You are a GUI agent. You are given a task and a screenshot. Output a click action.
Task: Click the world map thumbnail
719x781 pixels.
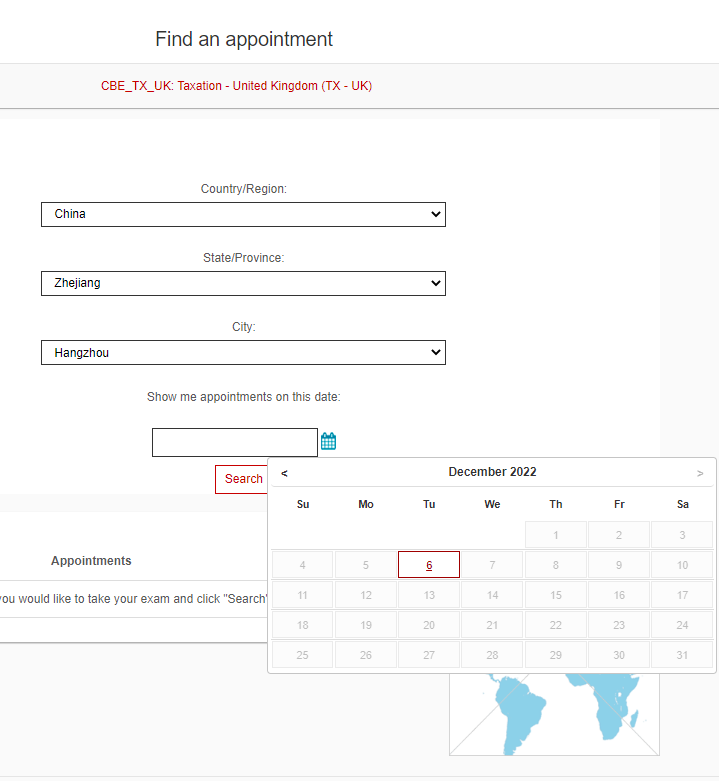pyautogui.click(x=554, y=713)
